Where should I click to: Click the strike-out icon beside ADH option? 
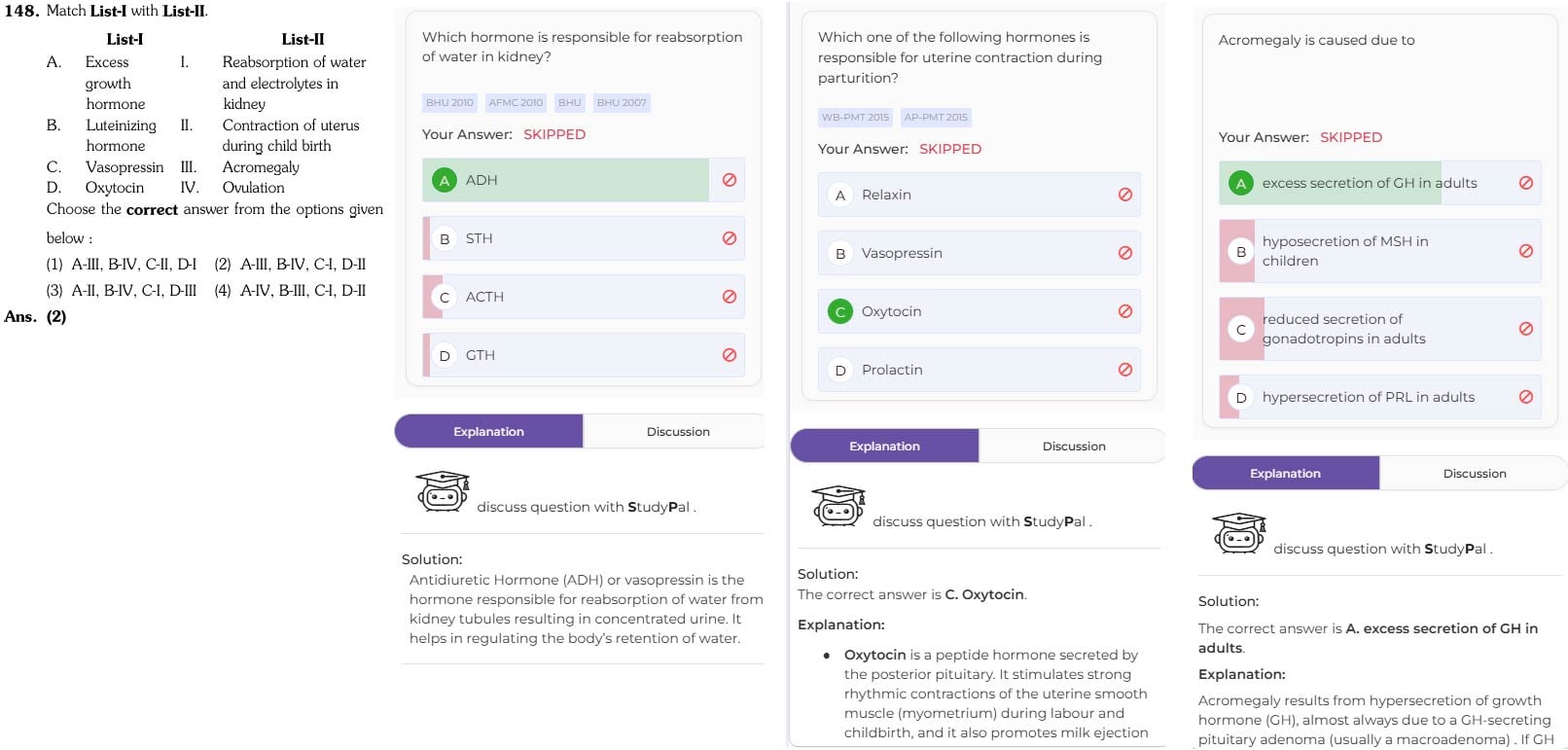[729, 180]
